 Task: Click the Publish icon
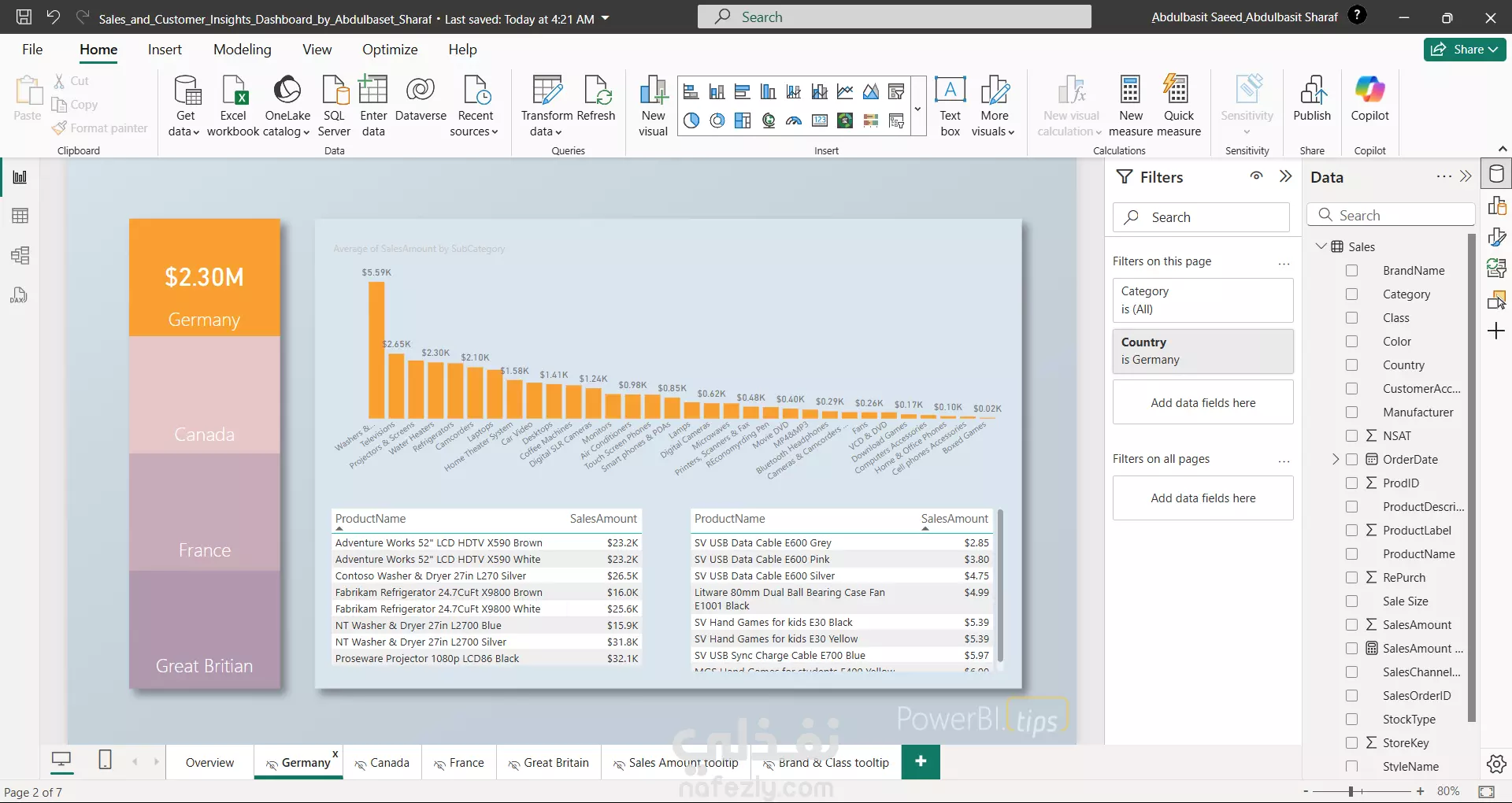[x=1312, y=98]
